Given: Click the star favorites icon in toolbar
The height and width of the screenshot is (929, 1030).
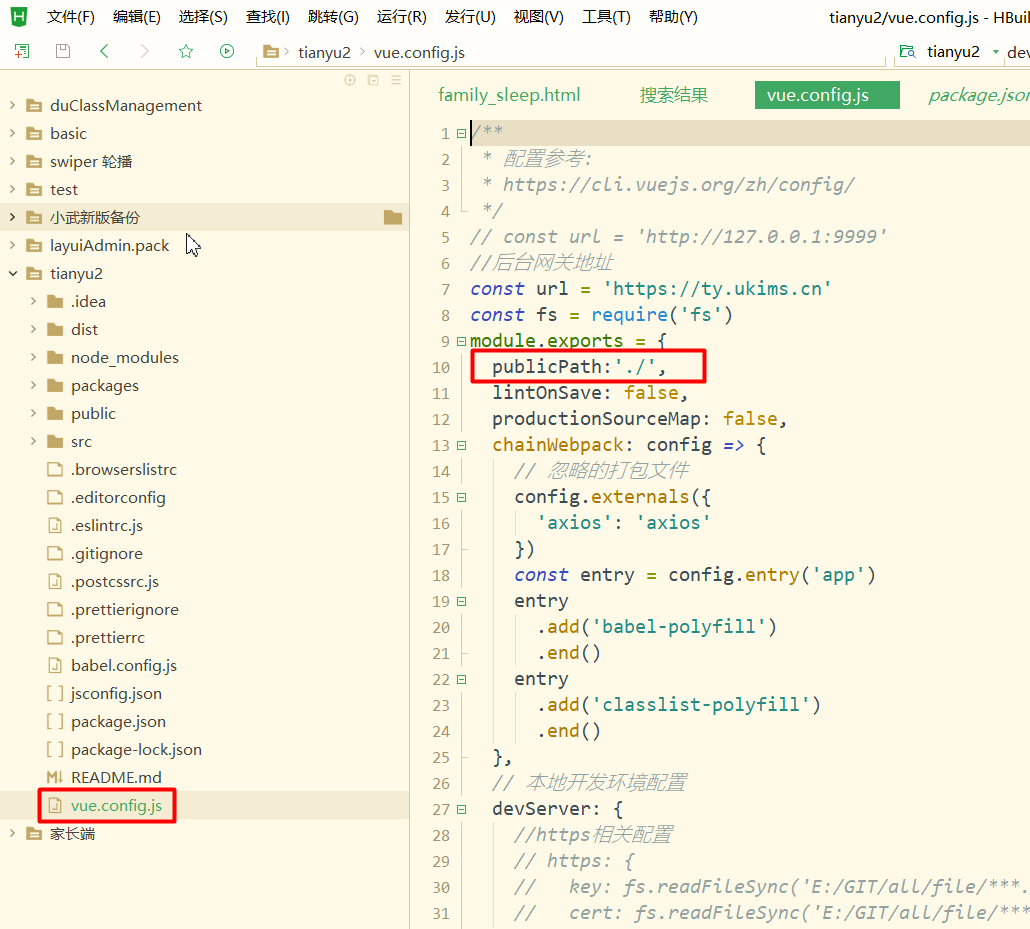Looking at the screenshot, I should (184, 51).
